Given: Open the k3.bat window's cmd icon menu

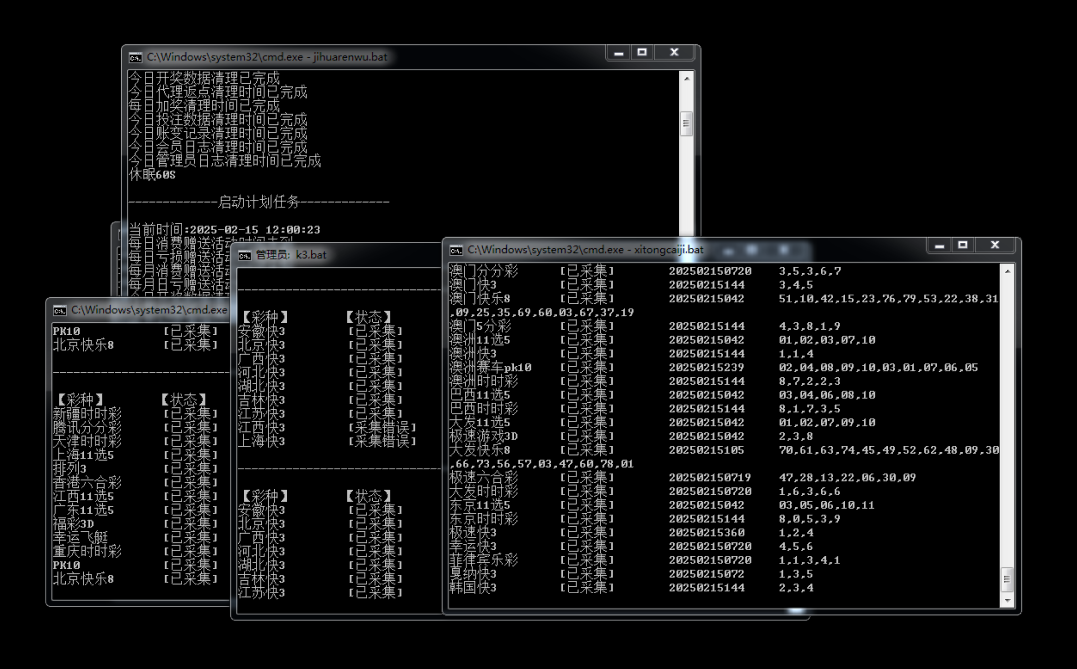Looking at the screenshot, I should [243, 255].
